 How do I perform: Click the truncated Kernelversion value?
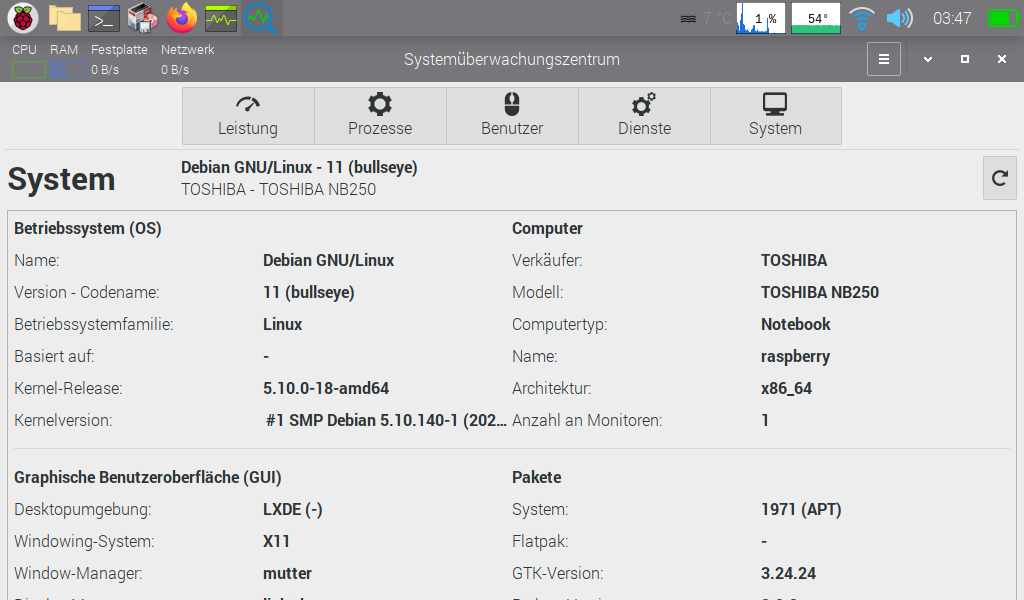pos(386,420)
